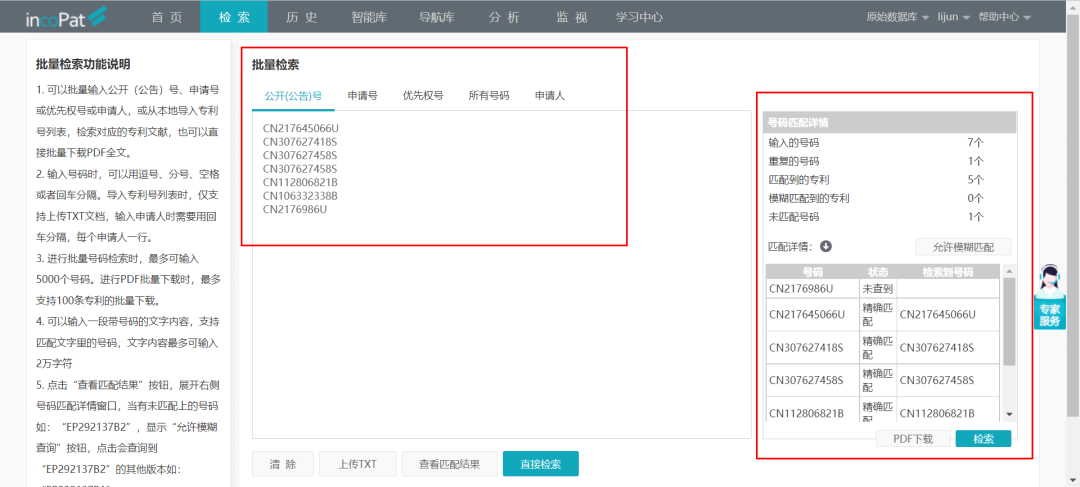Open the 分析 menu item
The width and height of the screenshot is (1080, 487).
504,17
